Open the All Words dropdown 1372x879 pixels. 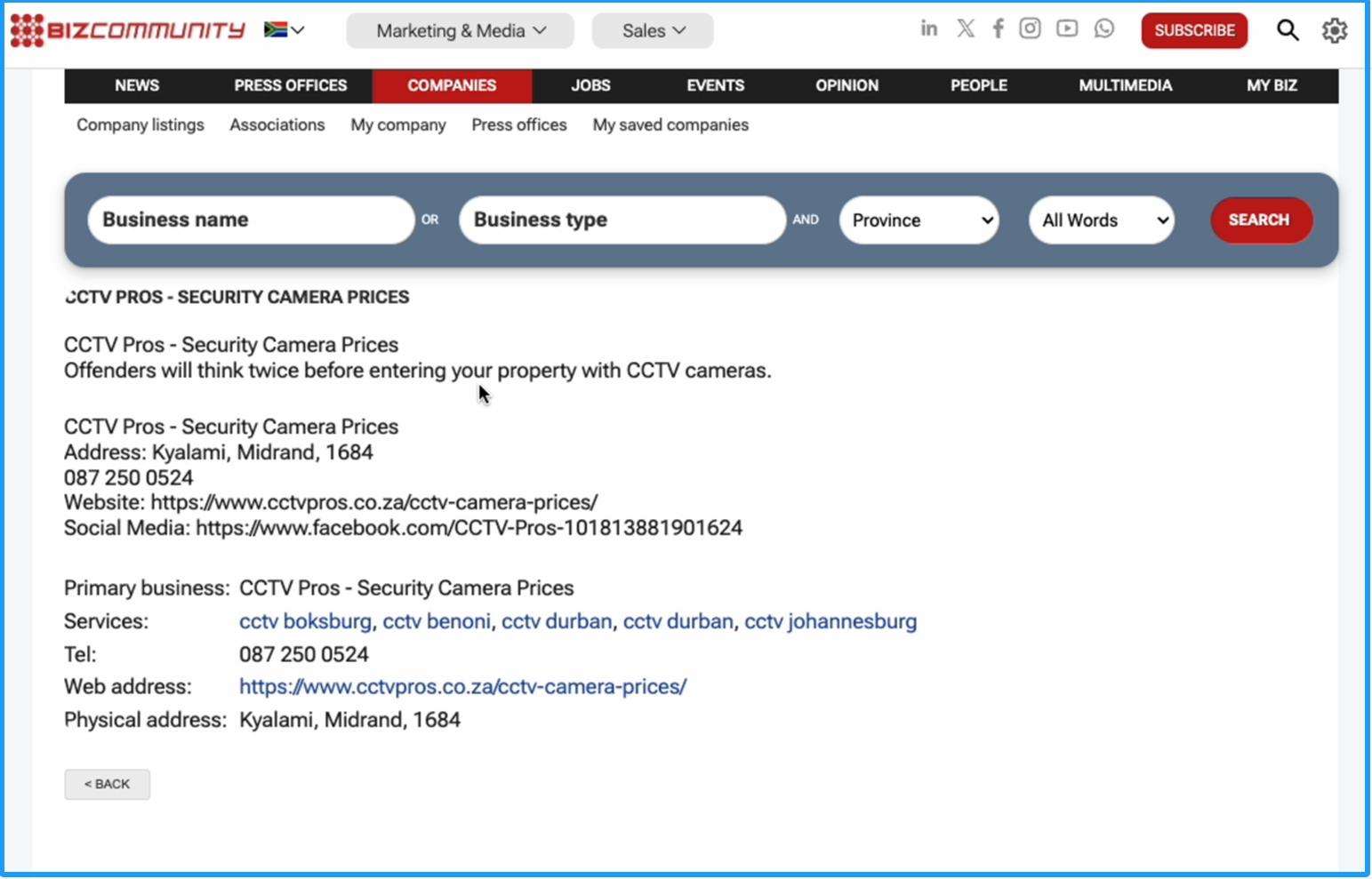[x=1102, y=220]
